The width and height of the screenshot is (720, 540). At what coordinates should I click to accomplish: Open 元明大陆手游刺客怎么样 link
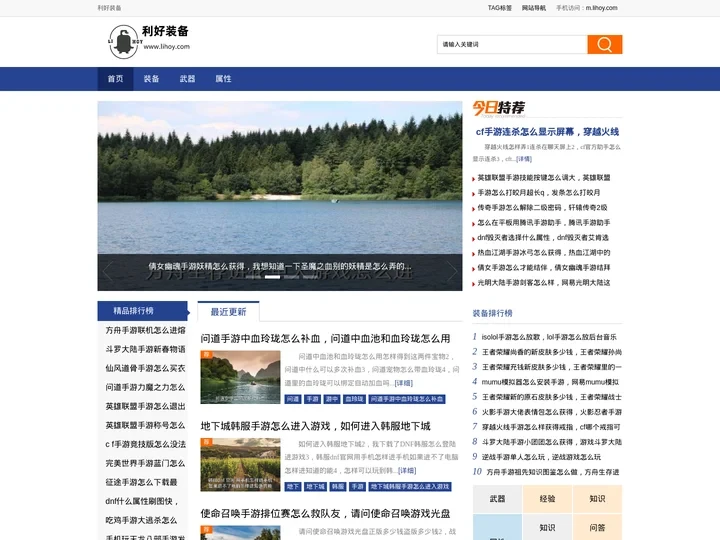click(544, 282)
